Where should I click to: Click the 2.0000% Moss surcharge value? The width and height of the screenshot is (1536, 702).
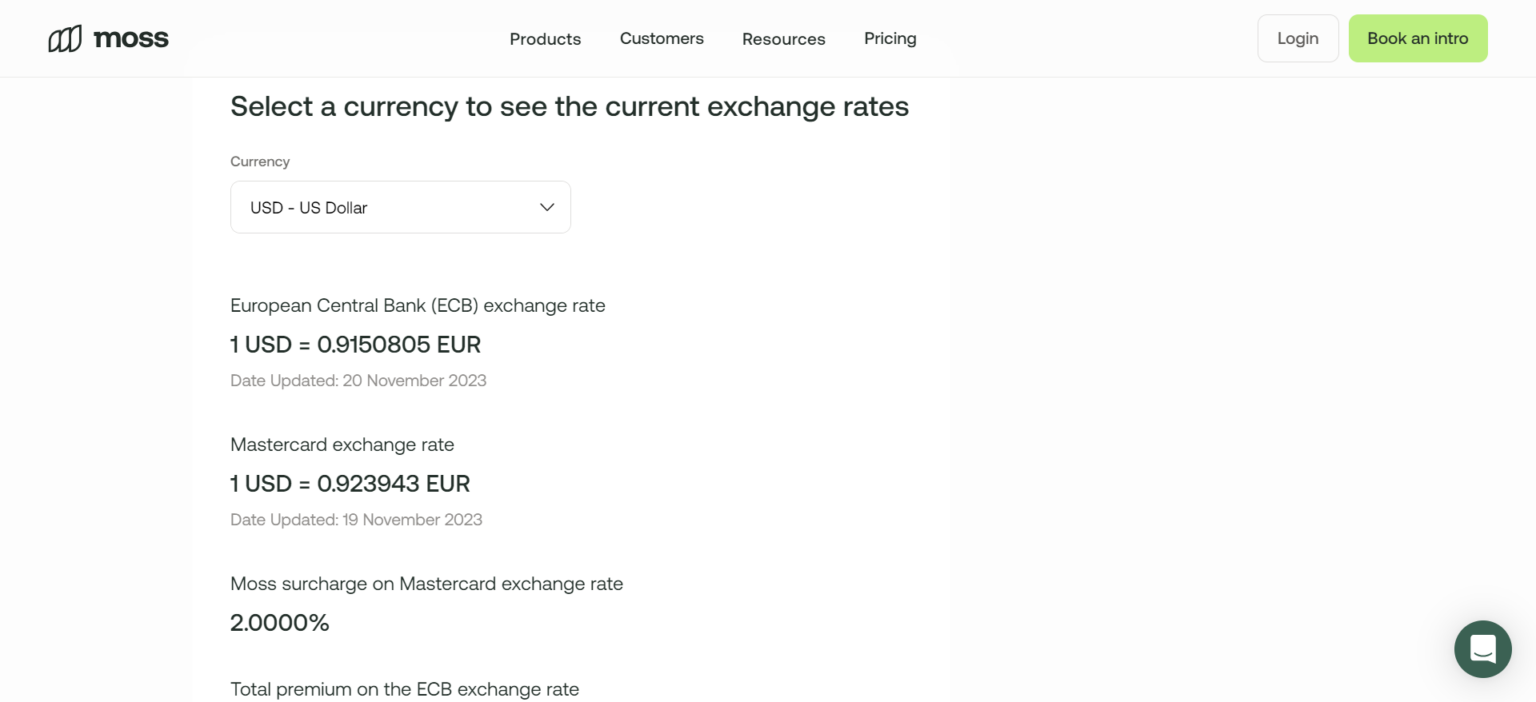tap(280, 623)
